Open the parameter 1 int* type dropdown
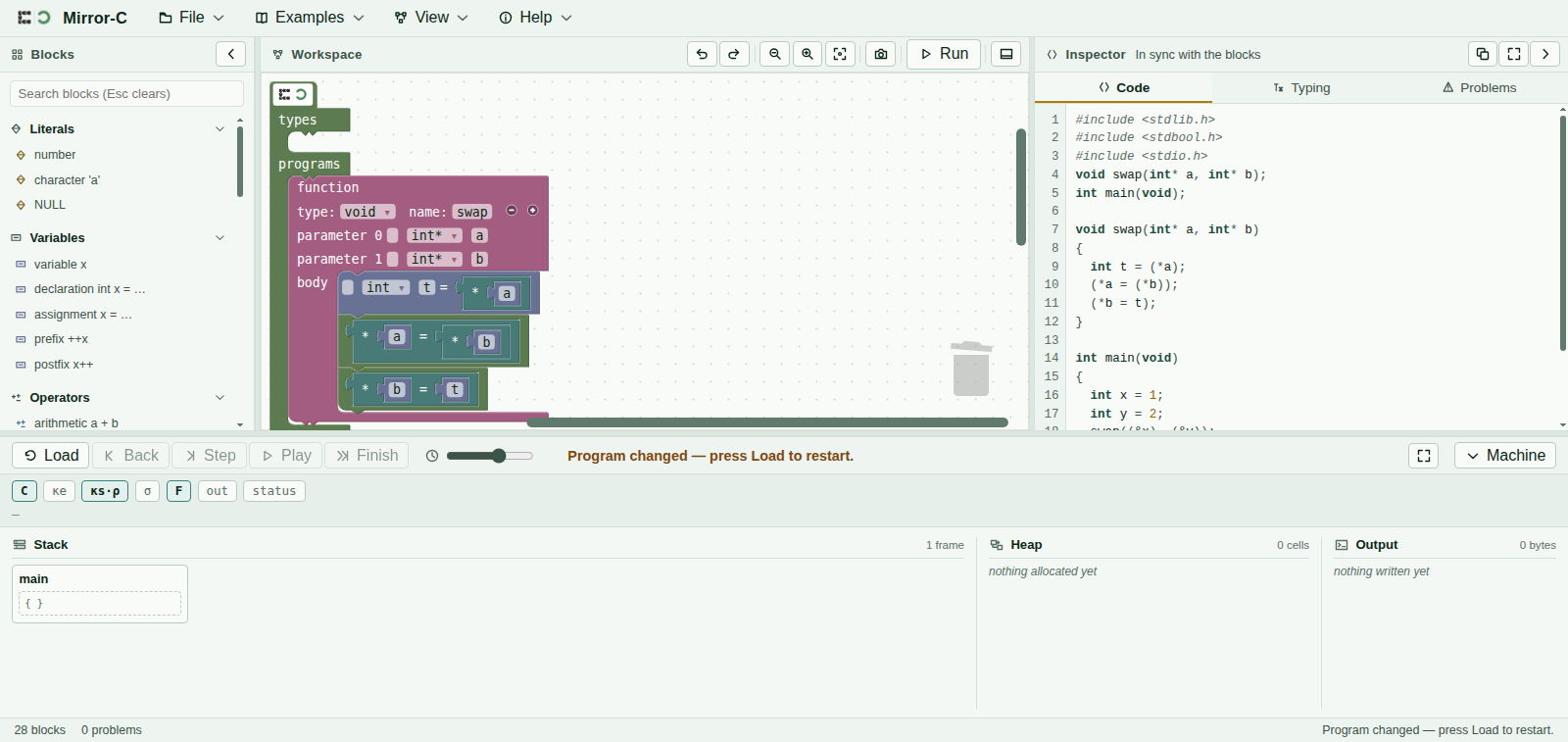The image size is (1568, 742). click(434, 259)
